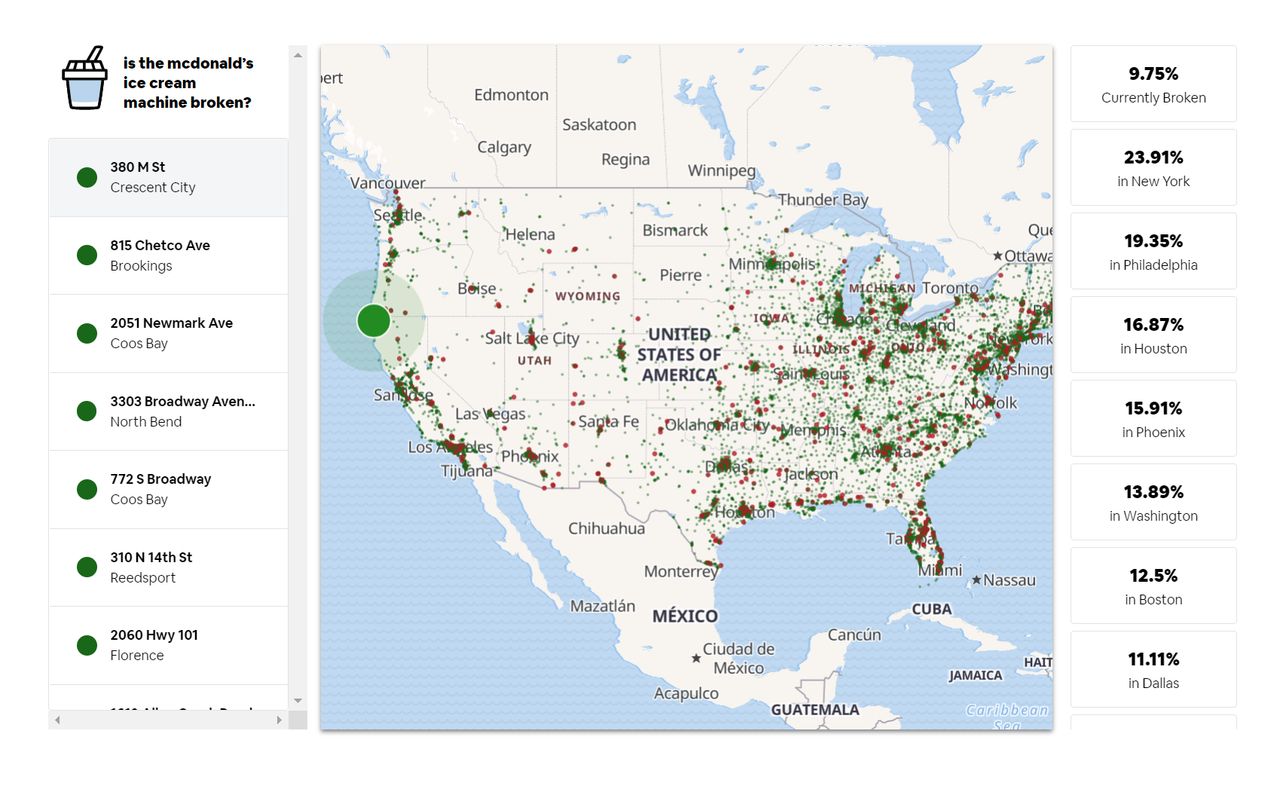Open the 9.75% Currently Broken stat card
The height and width of the screenshot is (789, 1280).
(1153, 84)
